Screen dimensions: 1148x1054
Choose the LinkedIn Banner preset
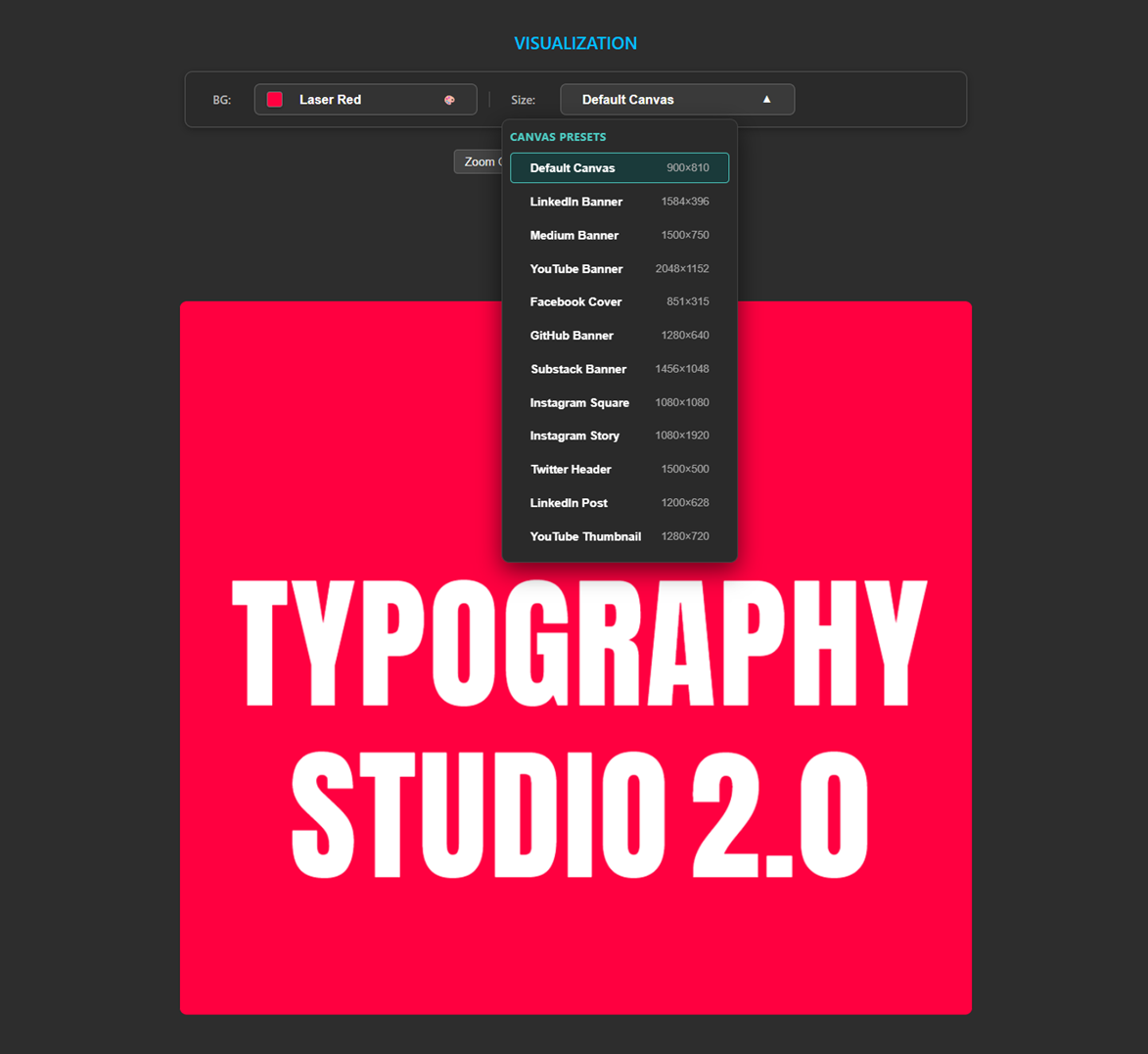point(619,202)
